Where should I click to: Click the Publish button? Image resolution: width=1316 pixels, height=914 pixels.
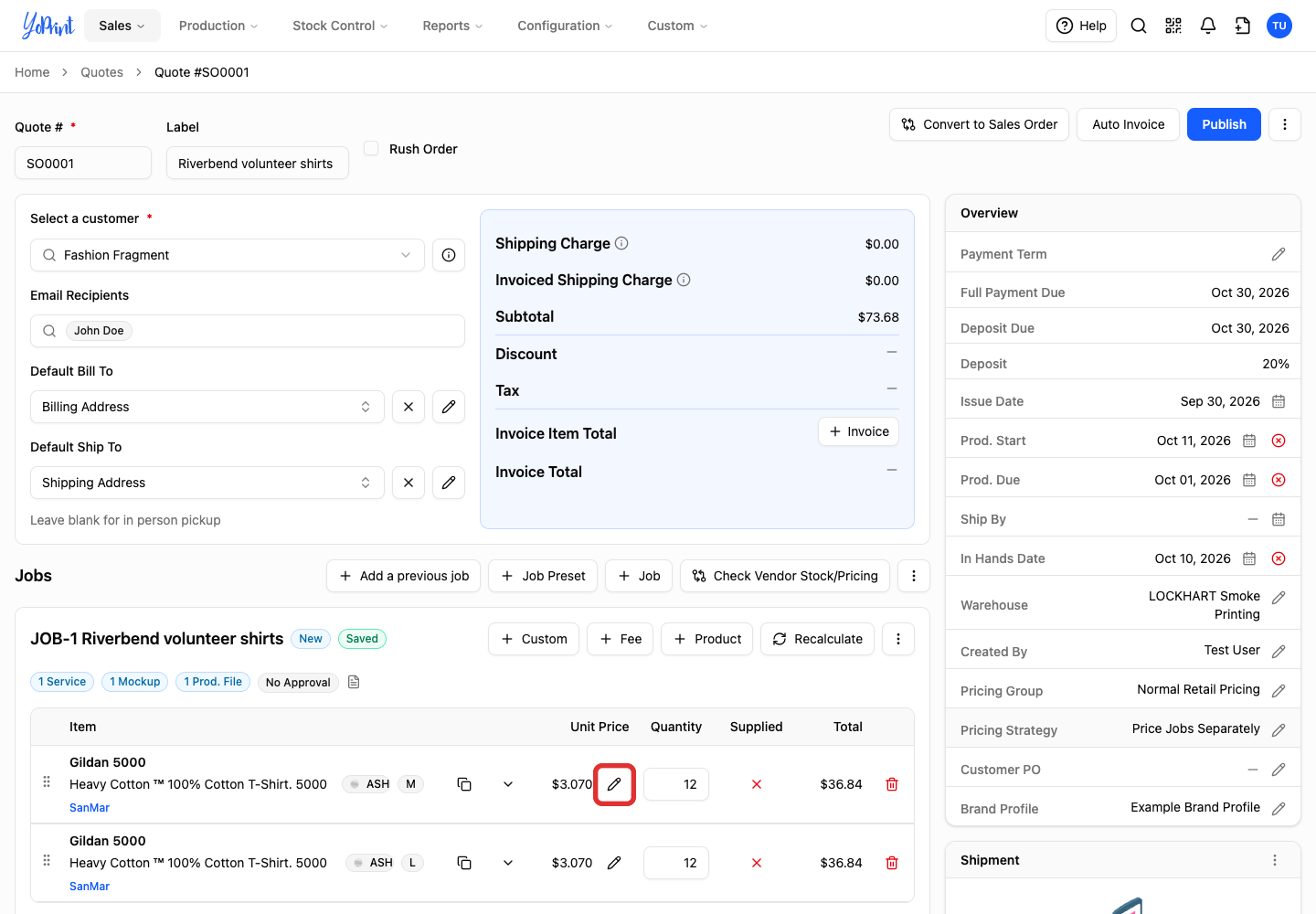pos(1224,124)
